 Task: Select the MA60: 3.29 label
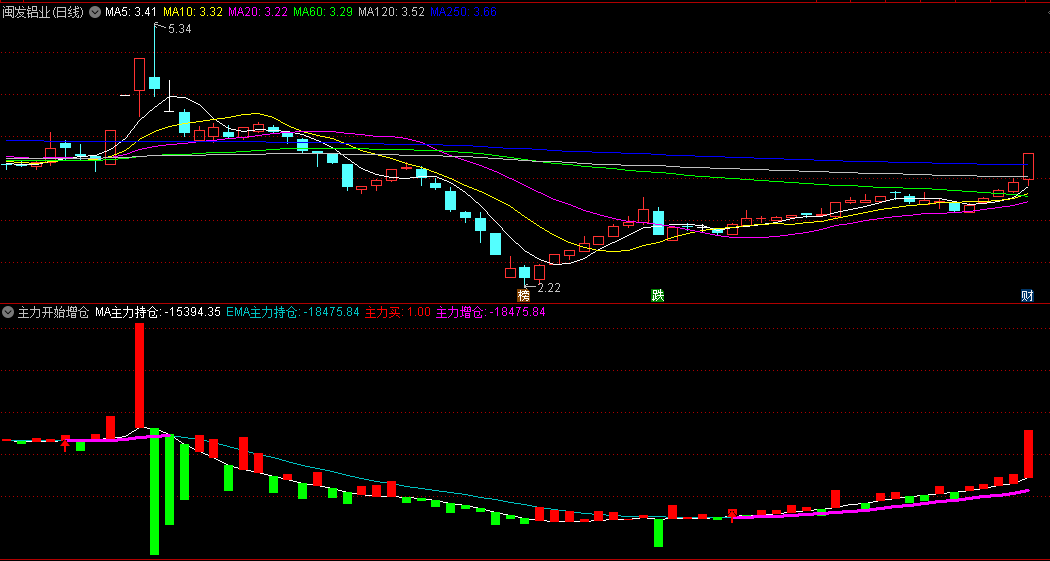point(323,12)
